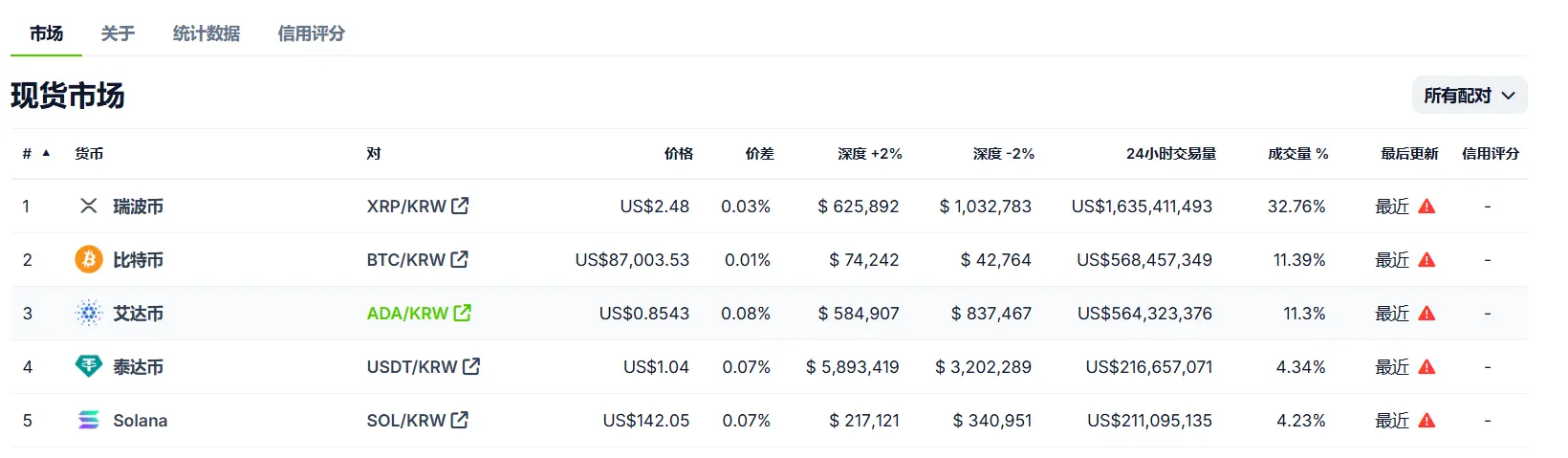Open the Solana coin name link

(x=141, y=420)
